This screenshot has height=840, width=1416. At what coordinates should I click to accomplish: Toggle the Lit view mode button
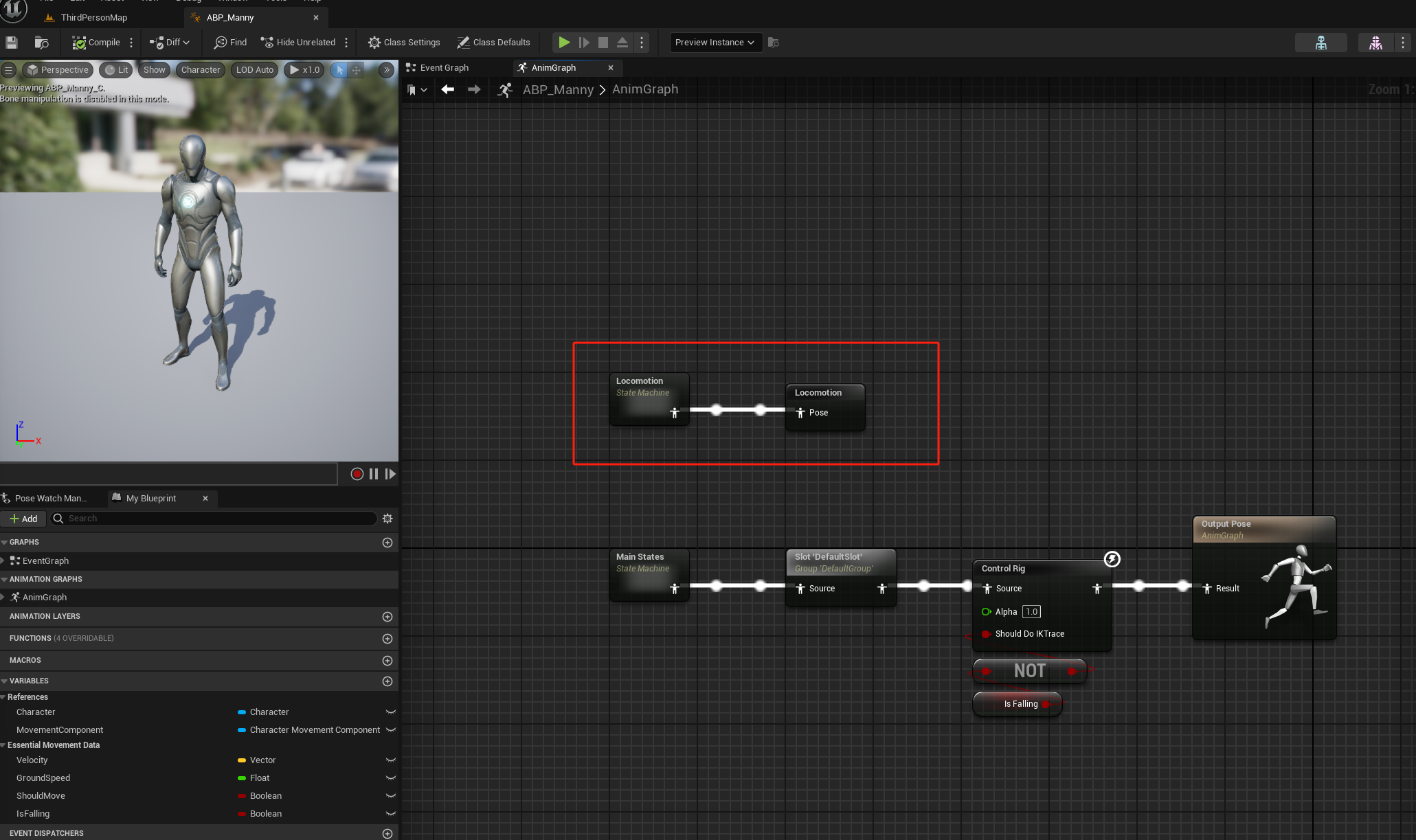(116, 70)
